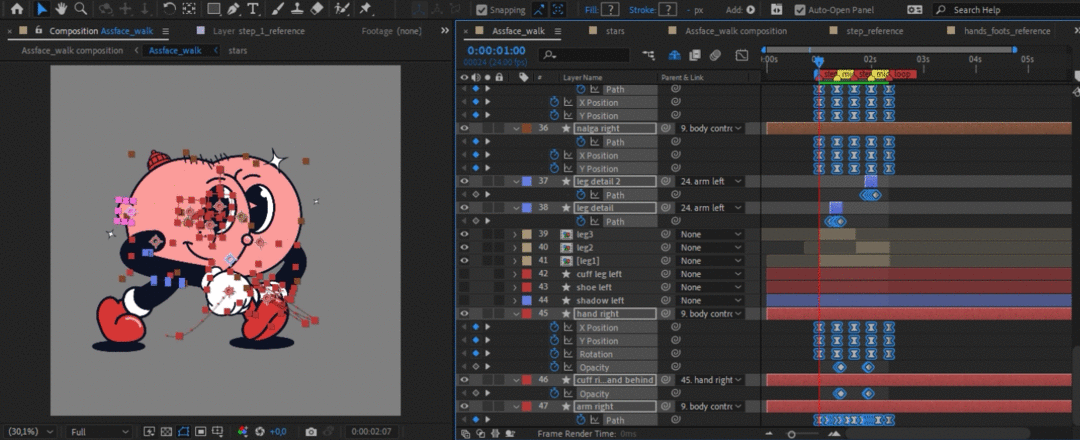Select the Selection arrow tool
1080x440 pixels.
[x=41, y=10]
